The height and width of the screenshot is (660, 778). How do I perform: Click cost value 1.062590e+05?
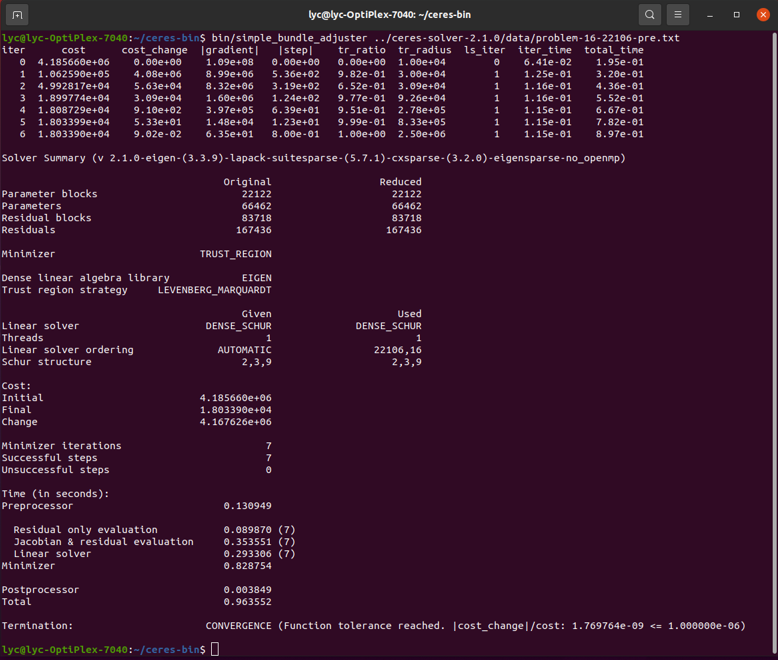pyautogui.click(x=73, y=74)
